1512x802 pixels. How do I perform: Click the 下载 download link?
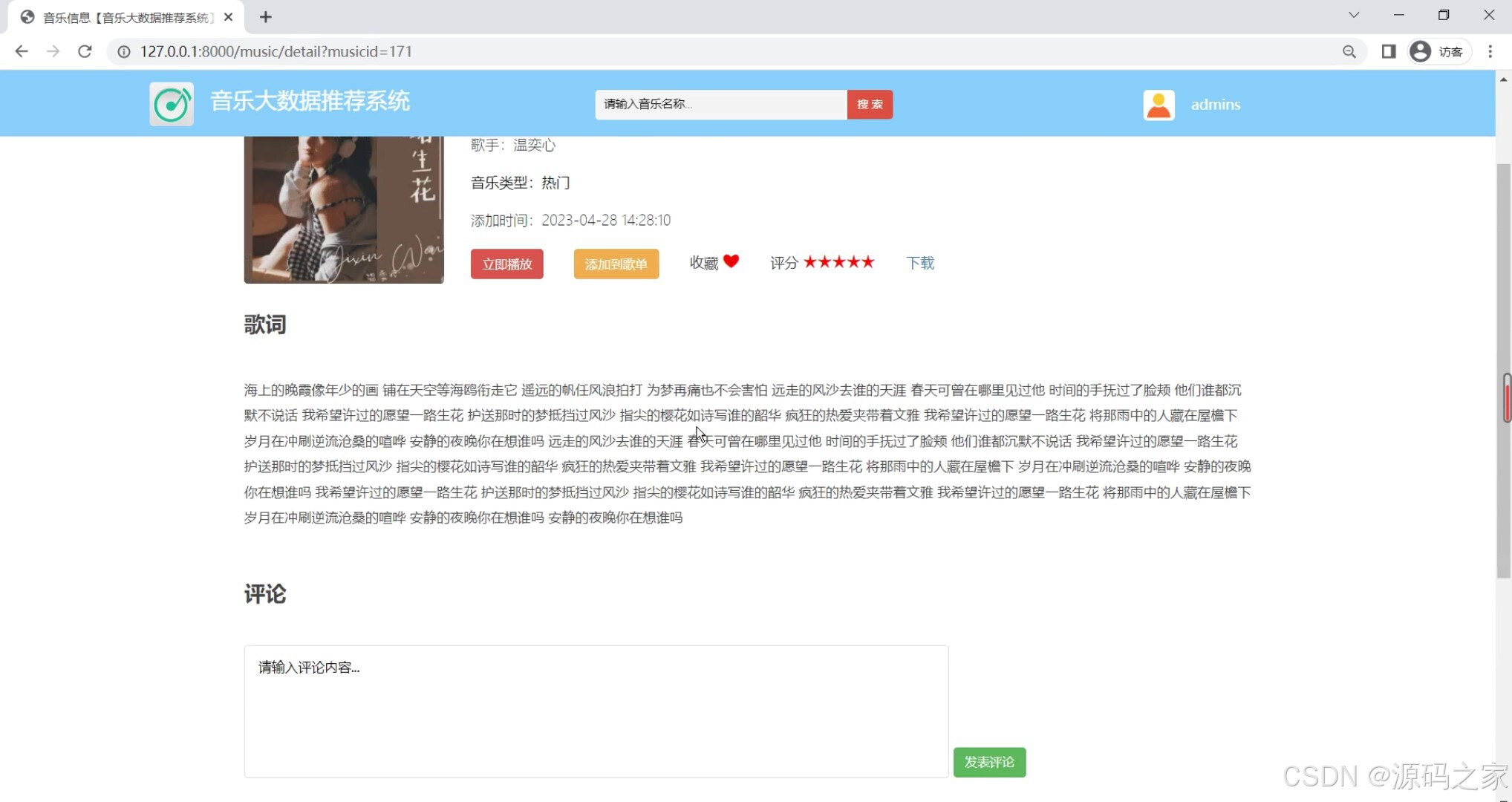[x=919, y=262]
